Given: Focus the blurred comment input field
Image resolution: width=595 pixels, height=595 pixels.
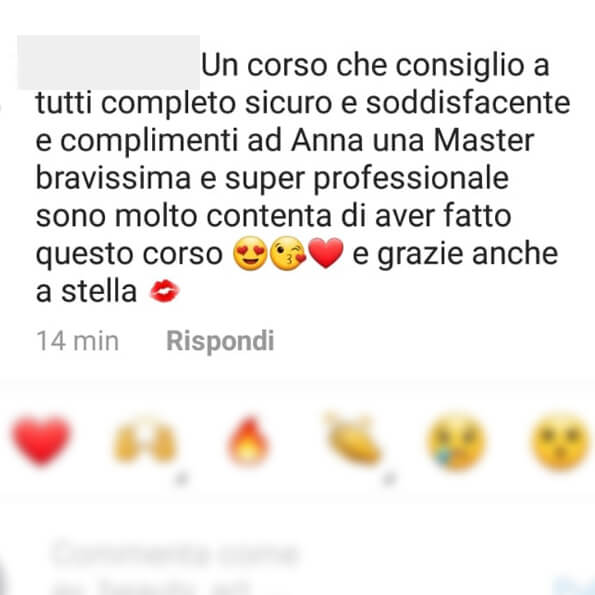Looking at the screenshot, I should coord(175,565).
